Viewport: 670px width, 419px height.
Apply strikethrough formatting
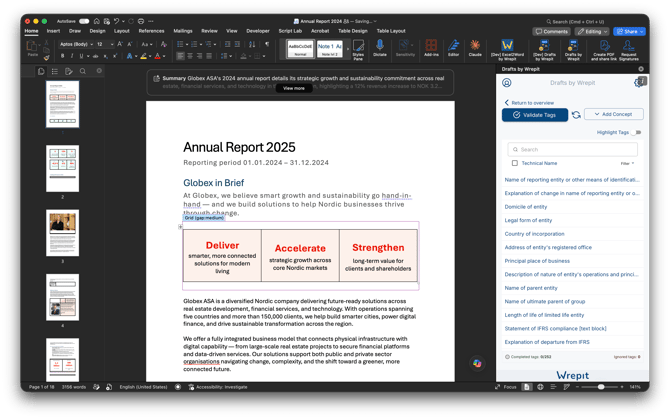tap(96, 56)
